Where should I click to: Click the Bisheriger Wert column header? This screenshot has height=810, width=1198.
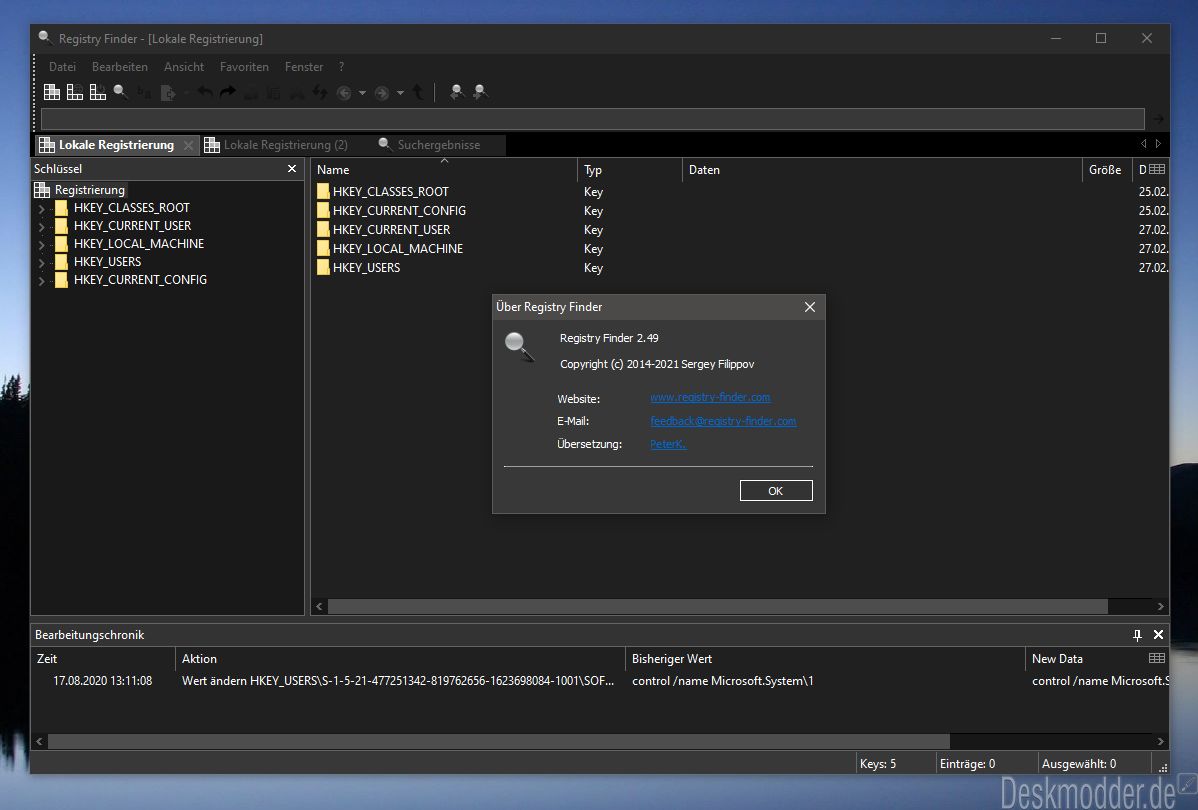825,659
